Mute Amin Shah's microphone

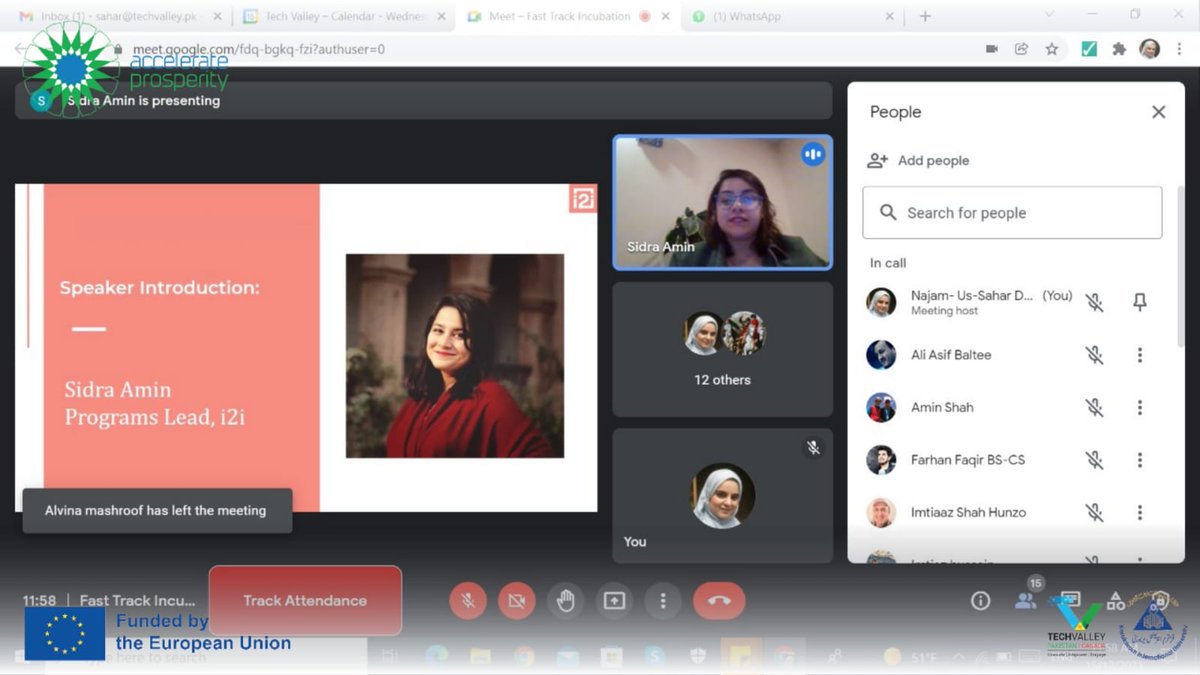point(1095,407)
